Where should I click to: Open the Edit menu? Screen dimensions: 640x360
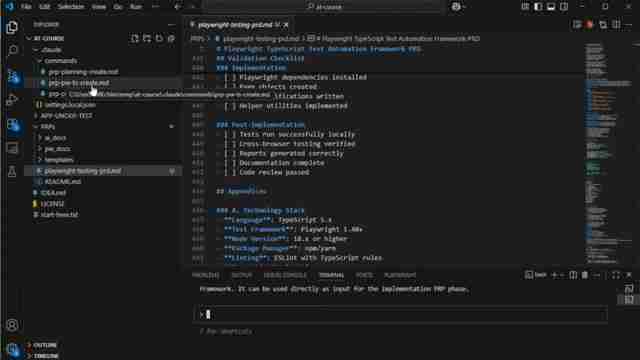coord(44,7)
